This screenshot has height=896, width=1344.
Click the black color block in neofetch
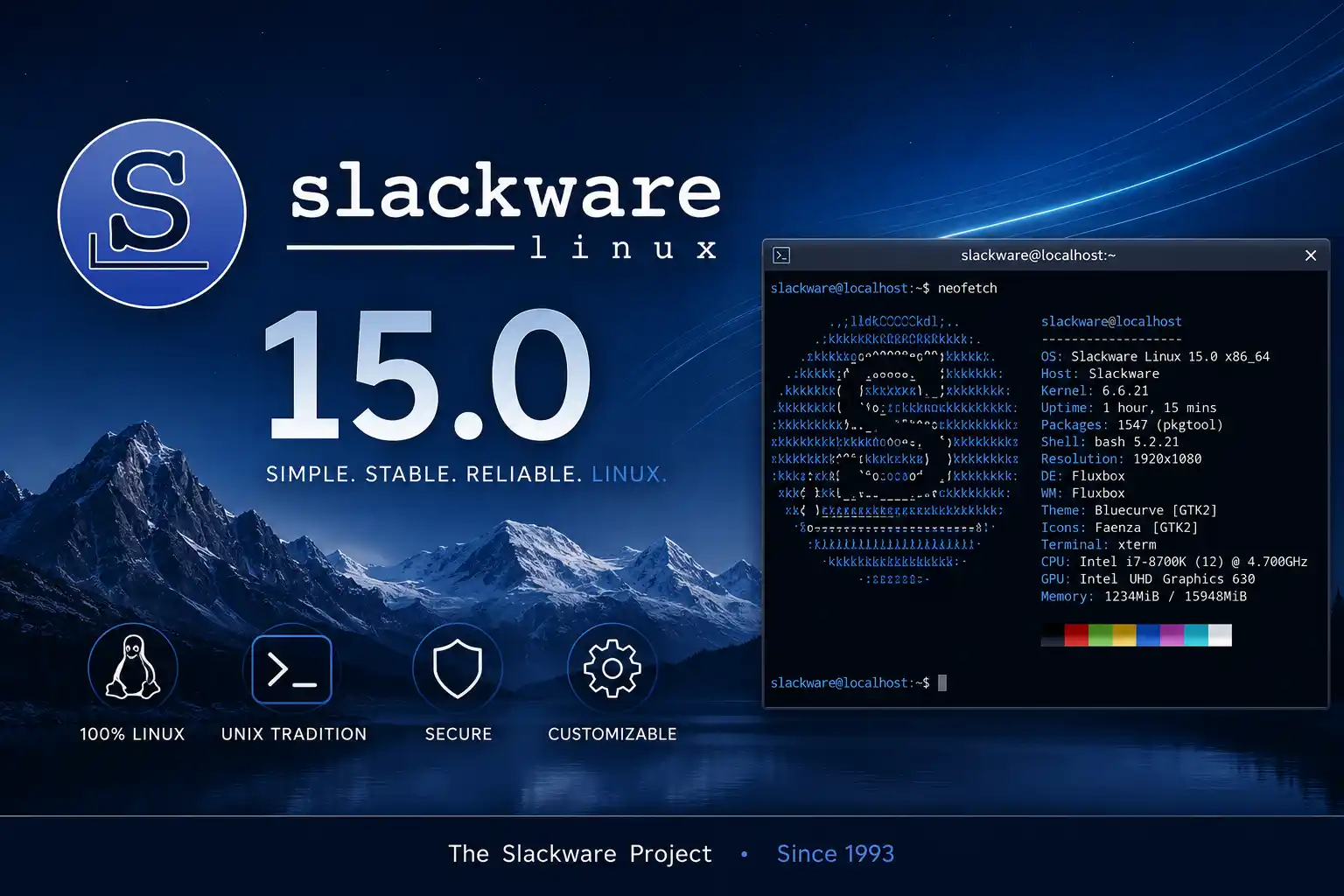pos(1053,635)
